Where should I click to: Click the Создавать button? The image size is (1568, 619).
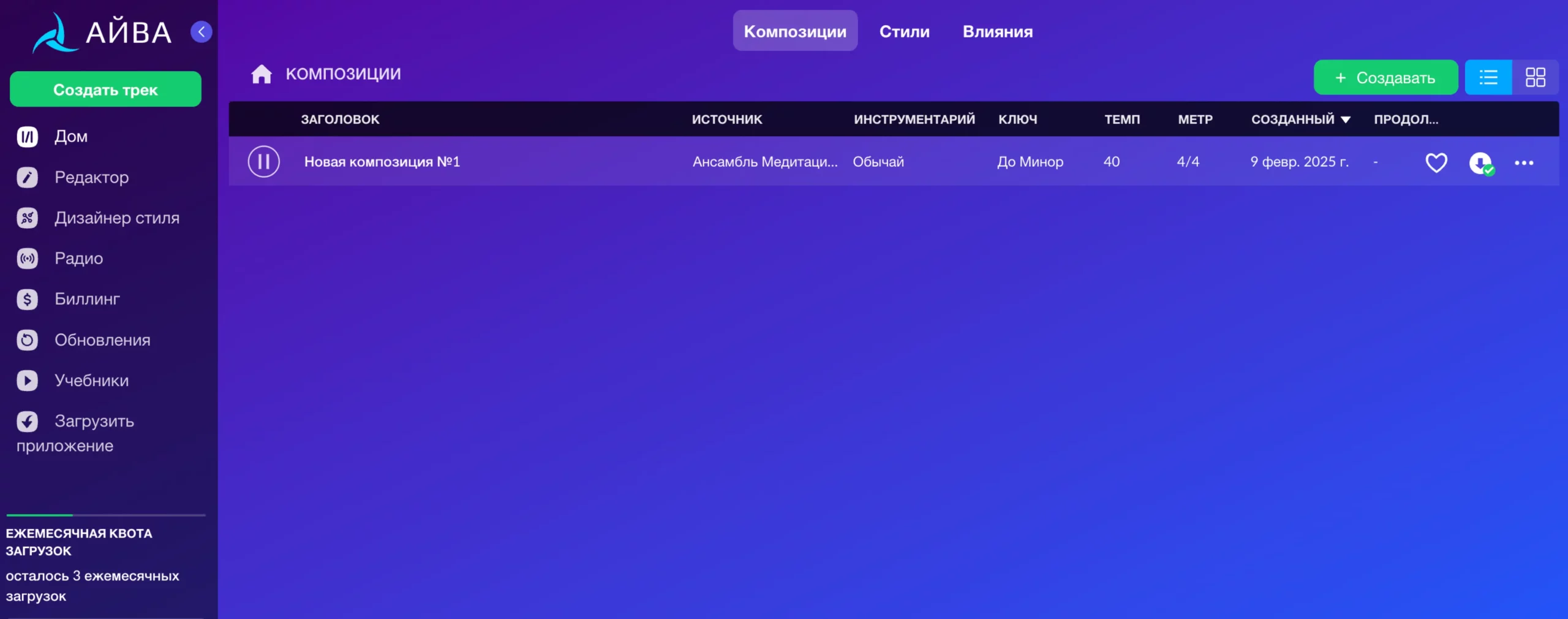[x=1385, y=78]
